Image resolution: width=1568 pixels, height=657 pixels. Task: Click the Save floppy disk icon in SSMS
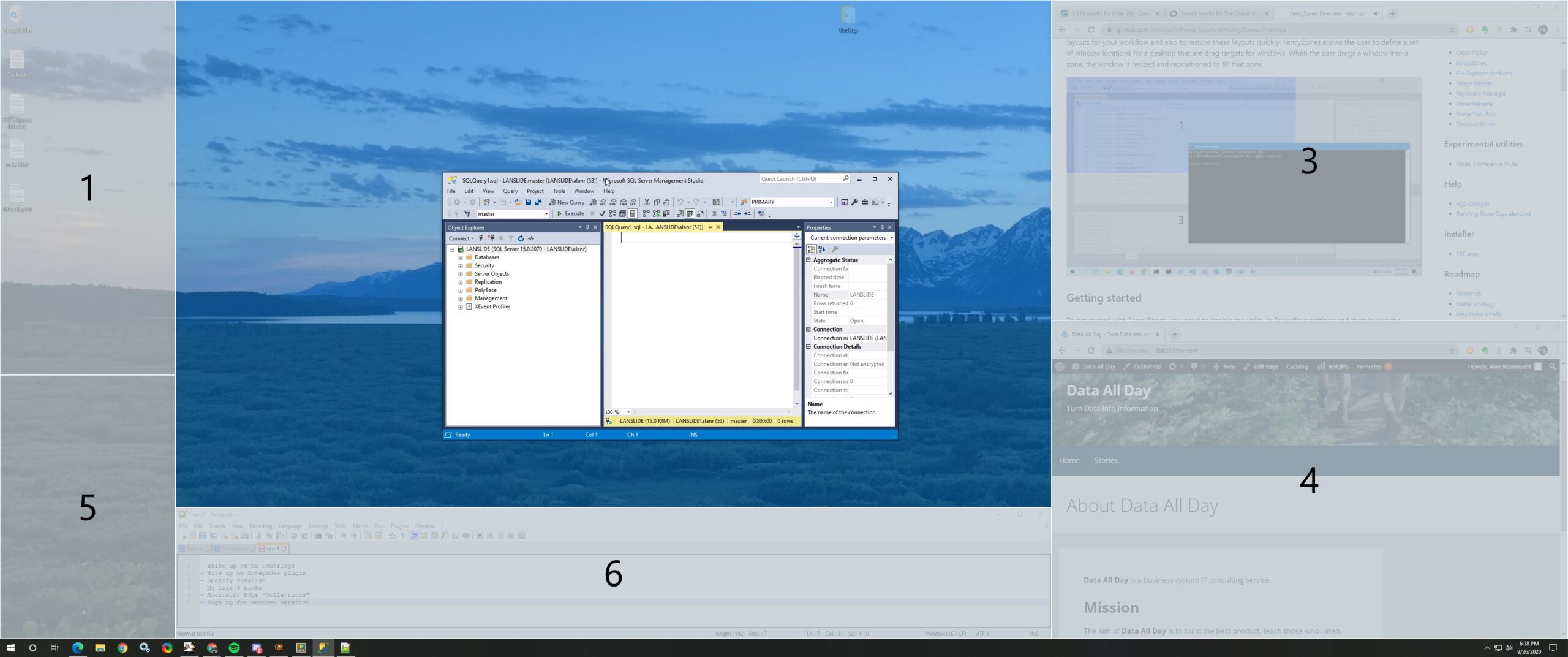pos(528,202)
